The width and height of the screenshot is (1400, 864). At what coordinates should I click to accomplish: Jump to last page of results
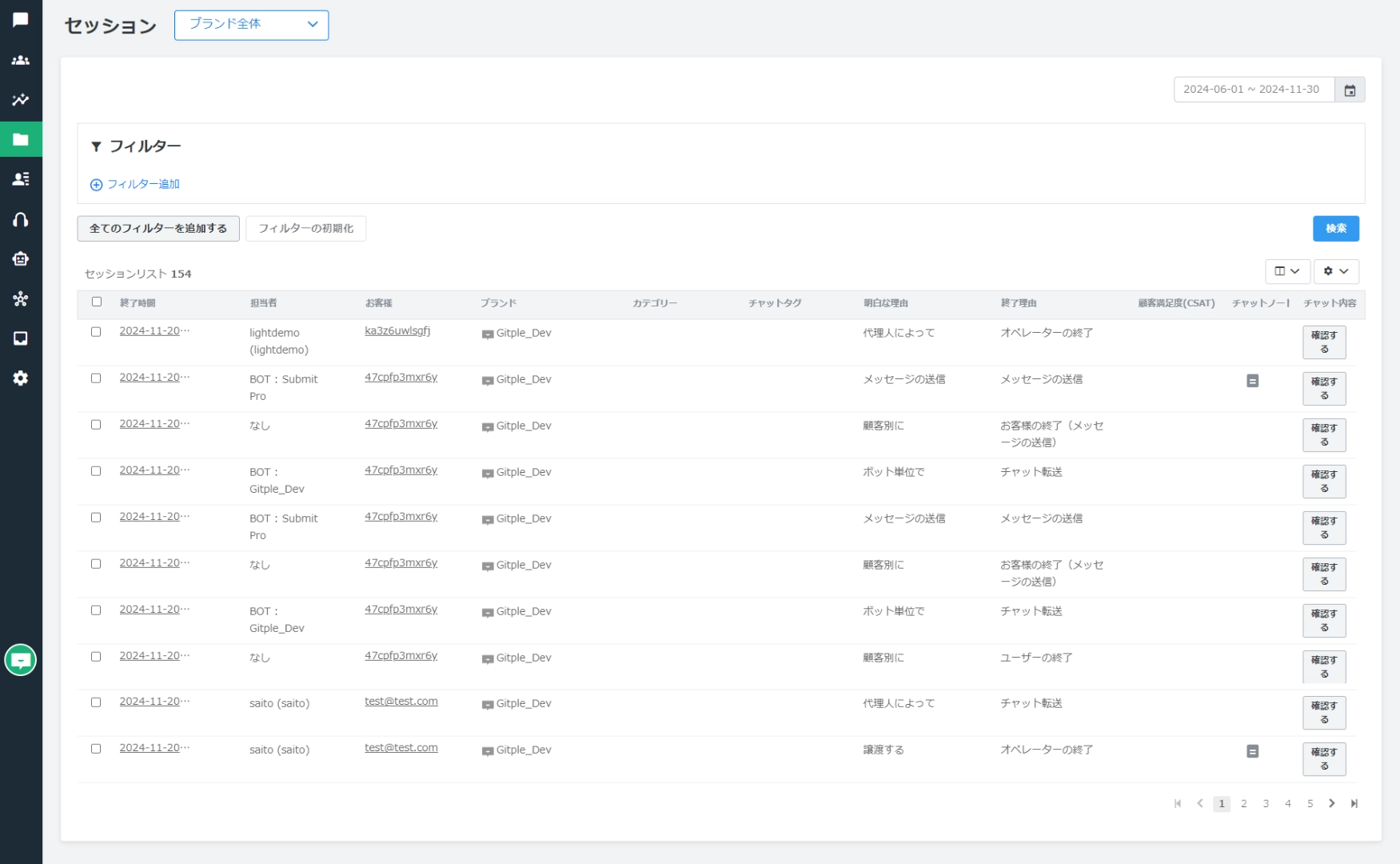click(x=1354, y=803)
